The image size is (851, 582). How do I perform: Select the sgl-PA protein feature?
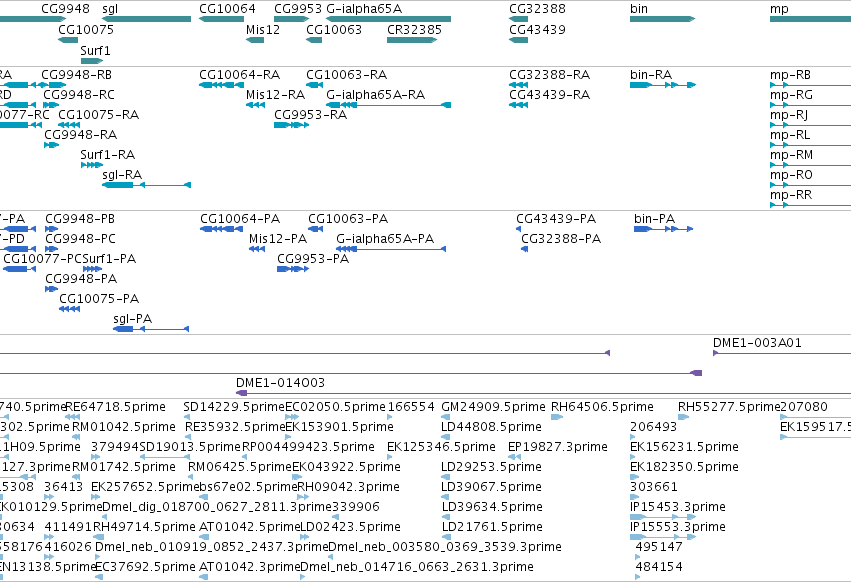(x=151, y=329)
